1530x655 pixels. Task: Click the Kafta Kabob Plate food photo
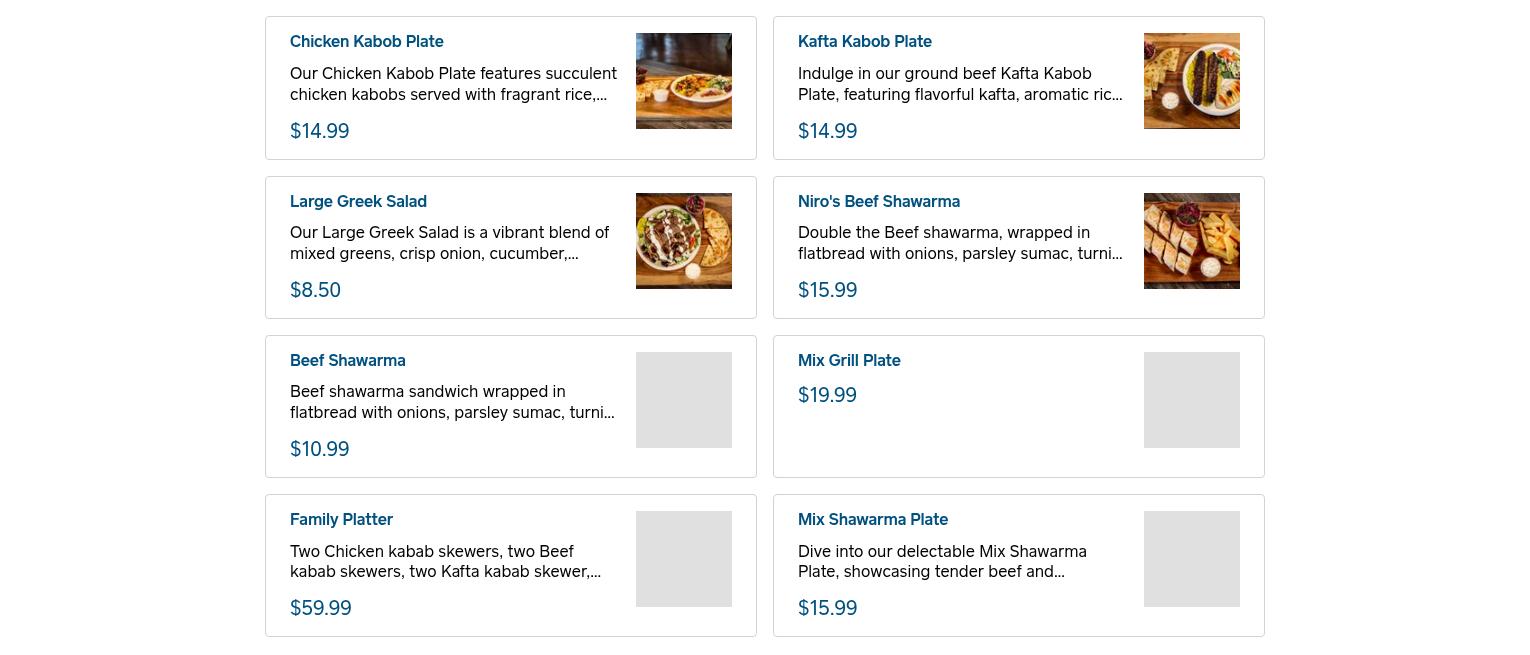(1191, 81)
